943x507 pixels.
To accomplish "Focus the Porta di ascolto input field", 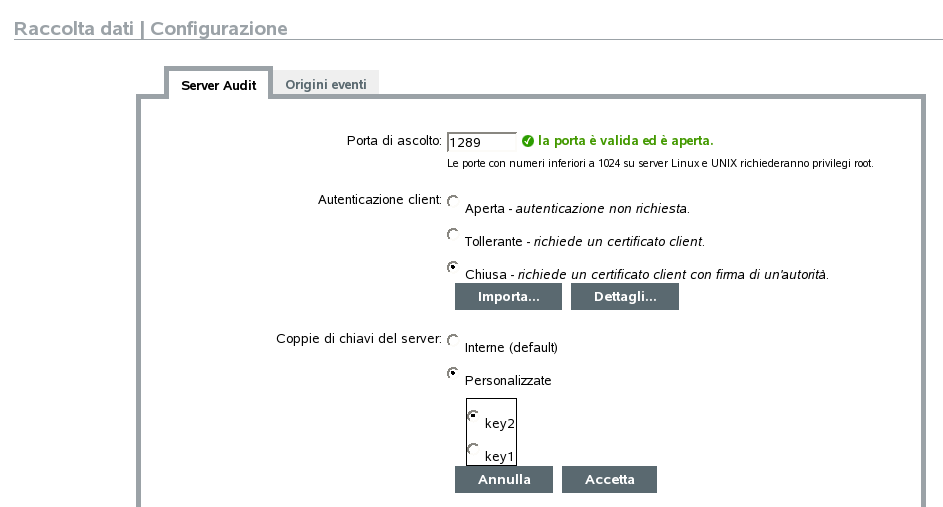I will coord(481,142).
